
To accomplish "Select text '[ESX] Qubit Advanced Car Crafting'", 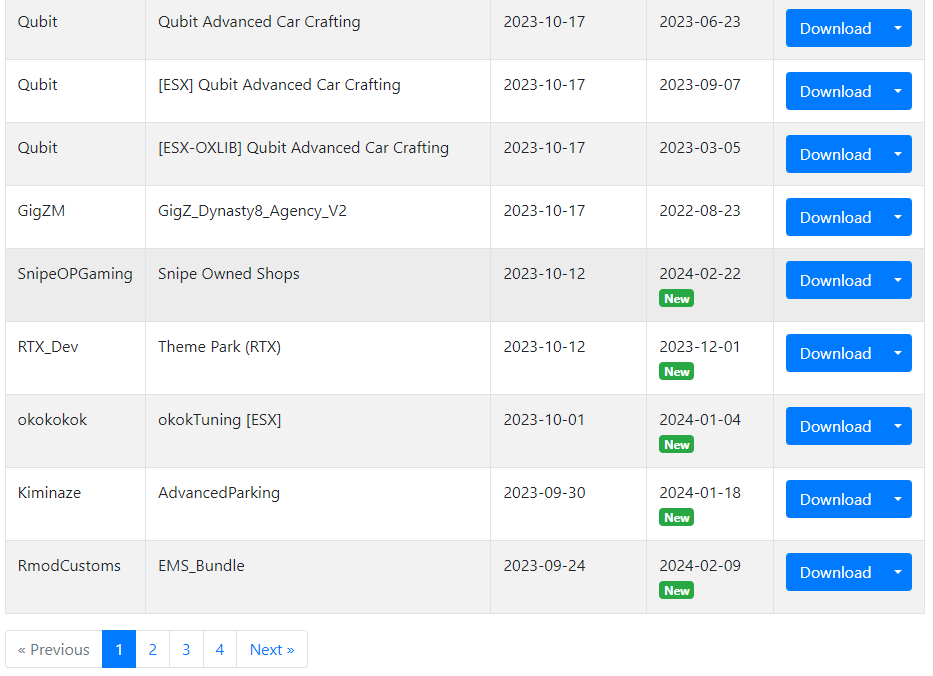I will pyautogui.click(x=279, y=85).
